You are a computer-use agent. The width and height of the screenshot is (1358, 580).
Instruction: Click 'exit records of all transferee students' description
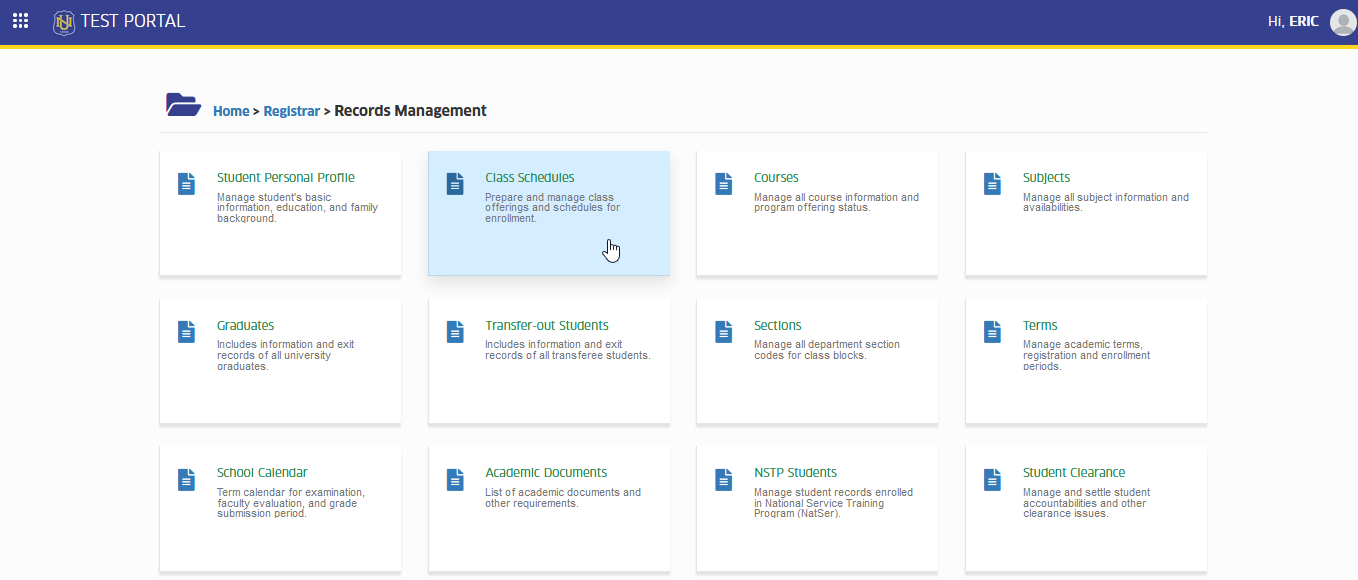pos(568,350)
